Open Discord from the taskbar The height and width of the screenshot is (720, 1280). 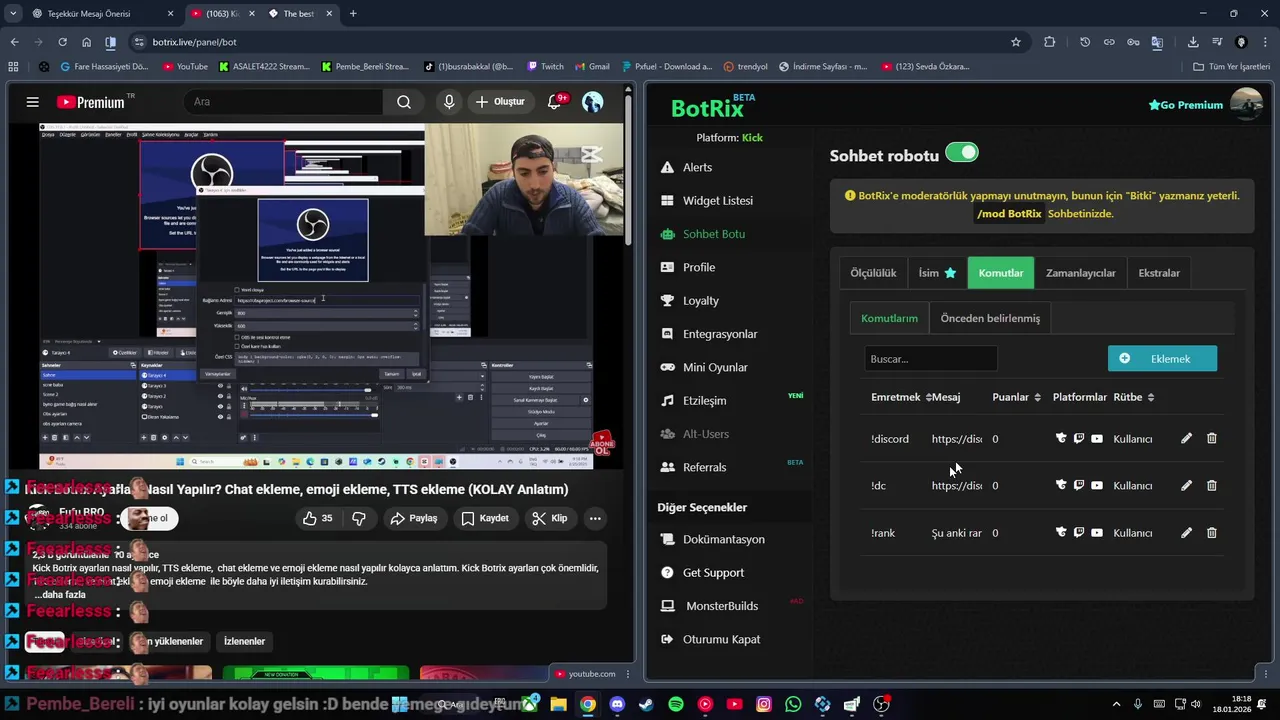[617, 704]
